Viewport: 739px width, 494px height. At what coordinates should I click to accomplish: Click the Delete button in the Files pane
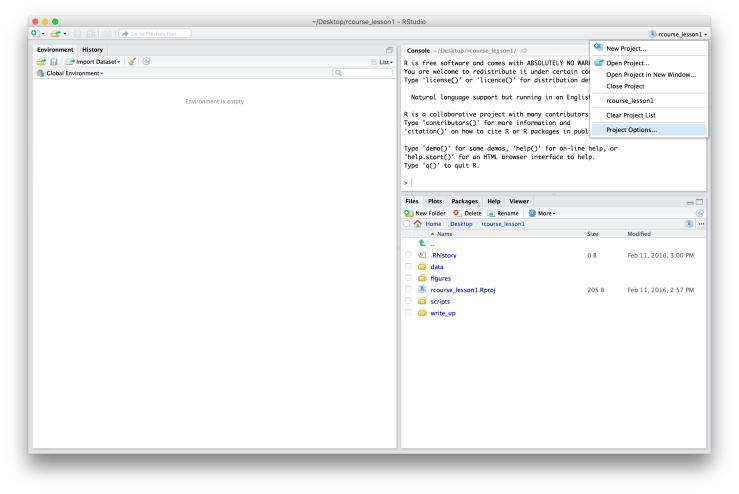(x=468, y=213)
